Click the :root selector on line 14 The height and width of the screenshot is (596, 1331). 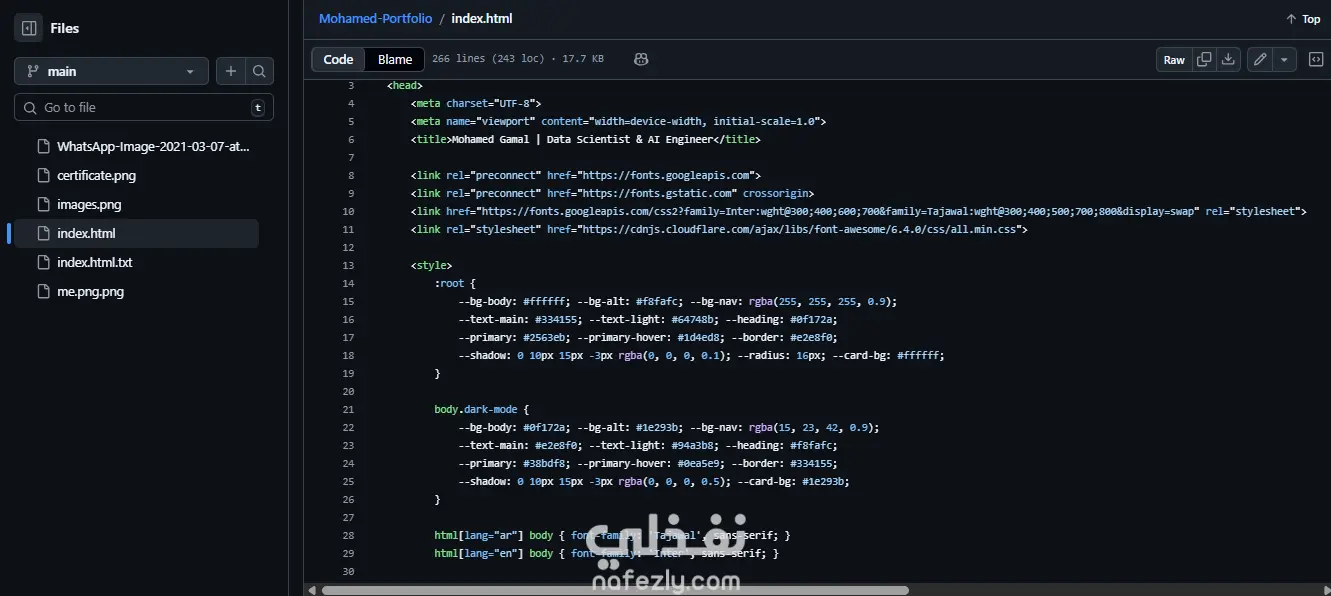(449, 283)
